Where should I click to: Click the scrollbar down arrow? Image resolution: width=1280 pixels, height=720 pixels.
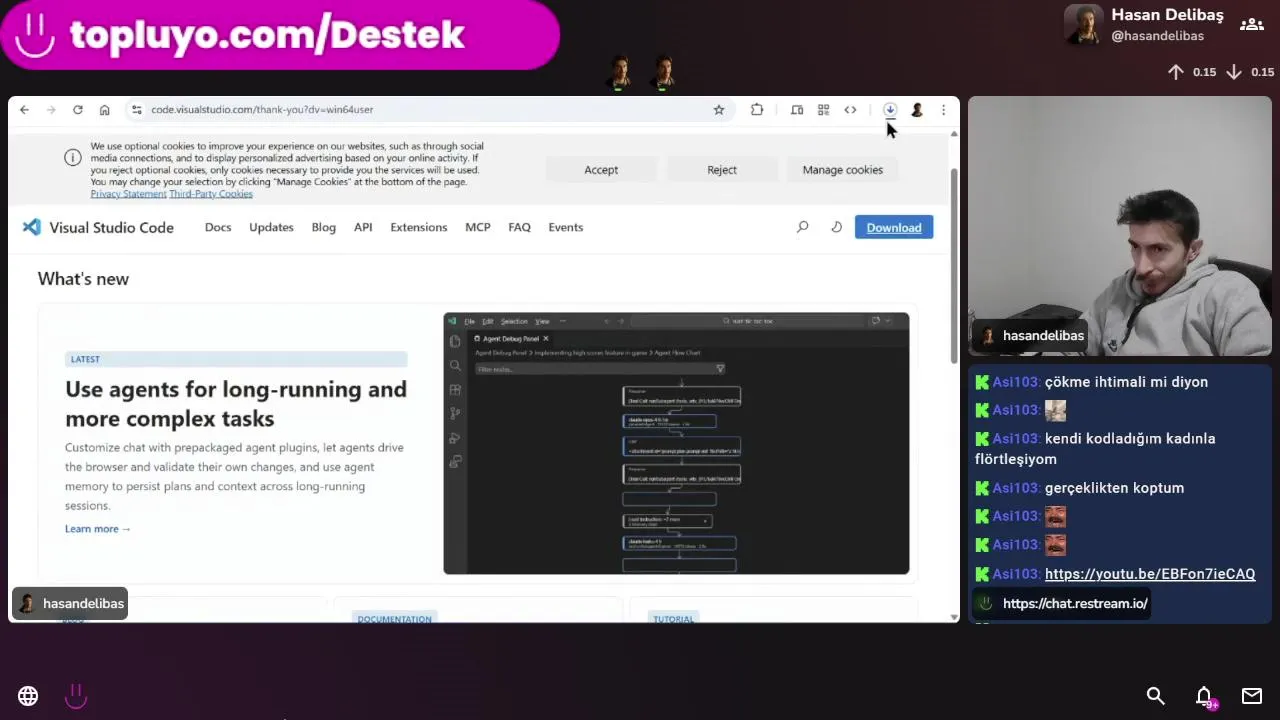(953, 617)
